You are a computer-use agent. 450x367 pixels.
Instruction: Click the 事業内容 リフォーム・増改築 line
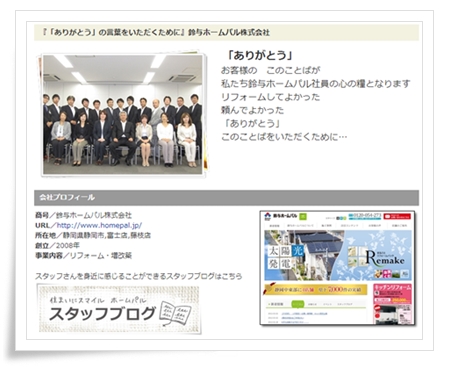pos(83,256)
